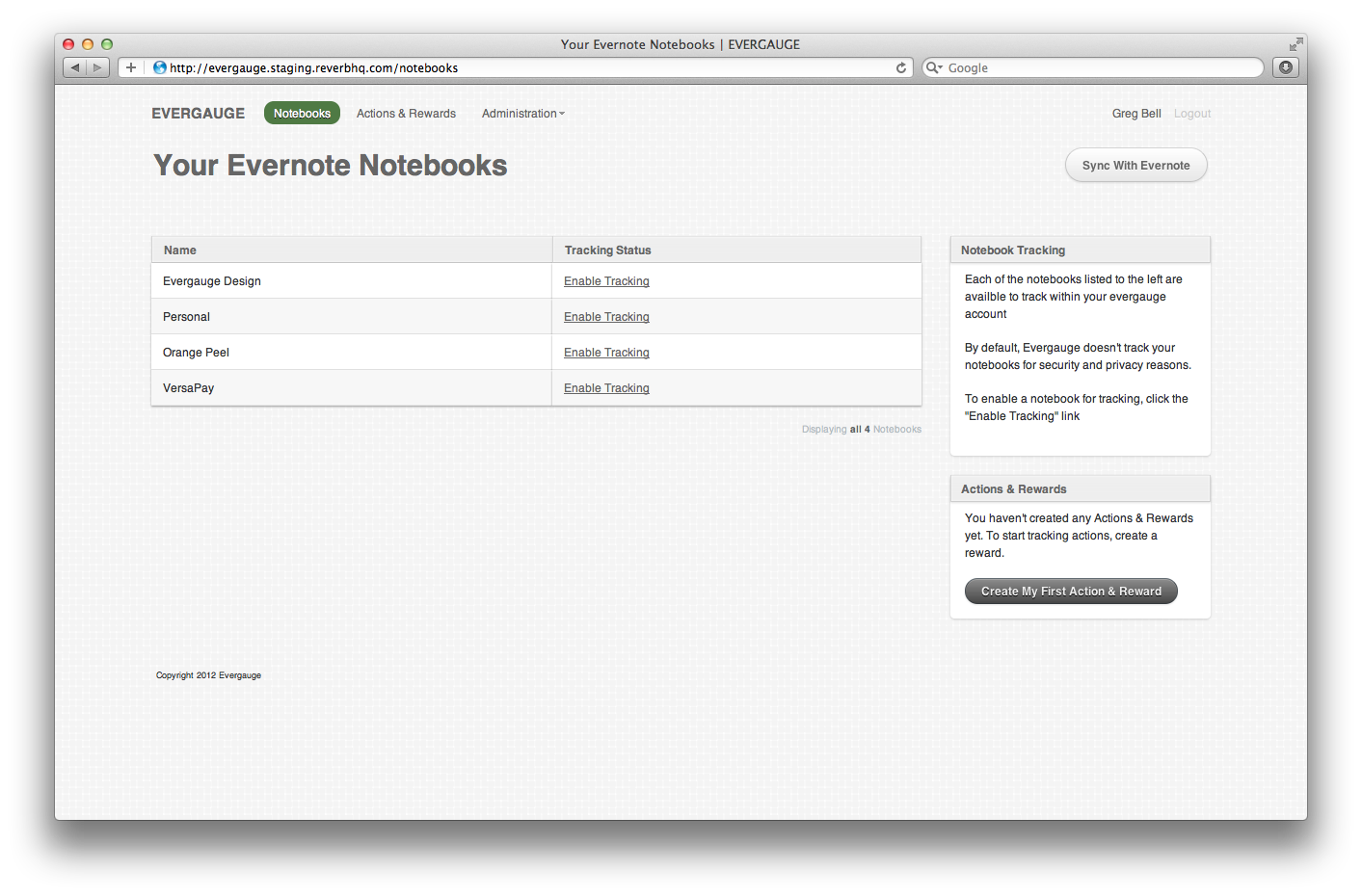This screenshot has height=896, width=1362.
Task: Select the VersaPay notebook name
Action: click(188, 388)
